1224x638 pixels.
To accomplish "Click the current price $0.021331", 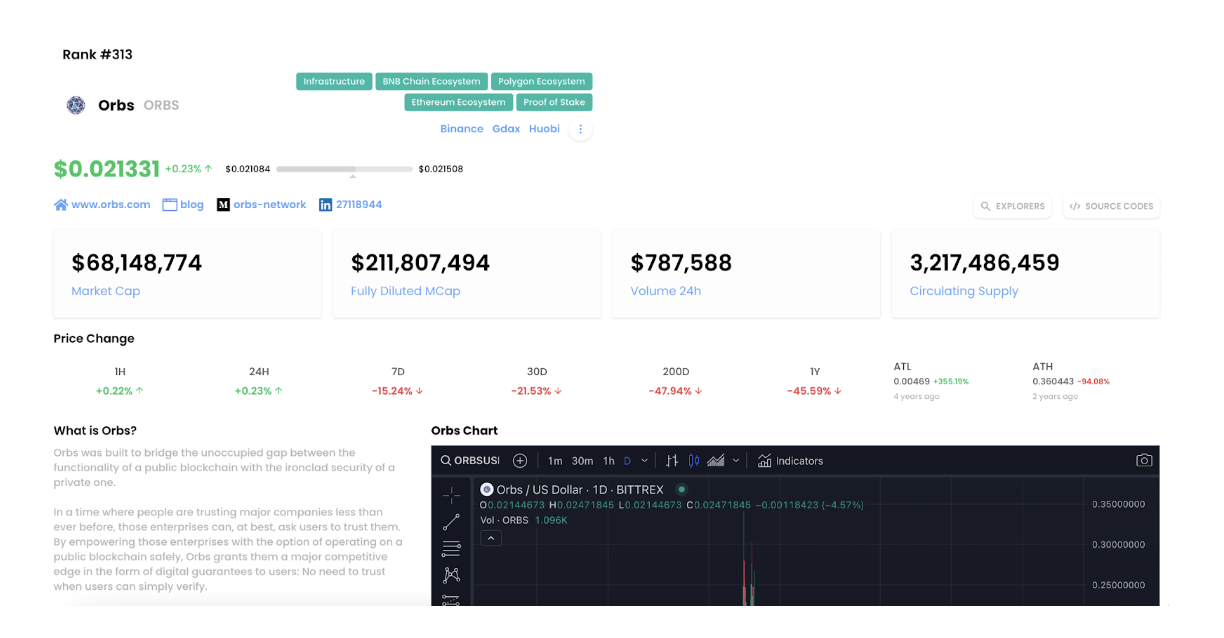I will tap(107, 169).
